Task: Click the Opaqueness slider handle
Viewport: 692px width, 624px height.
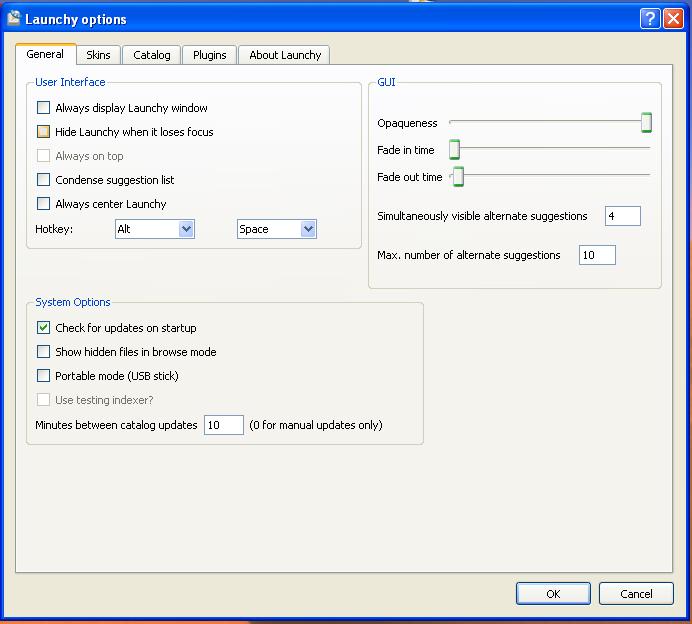Action: click(646, 122)
